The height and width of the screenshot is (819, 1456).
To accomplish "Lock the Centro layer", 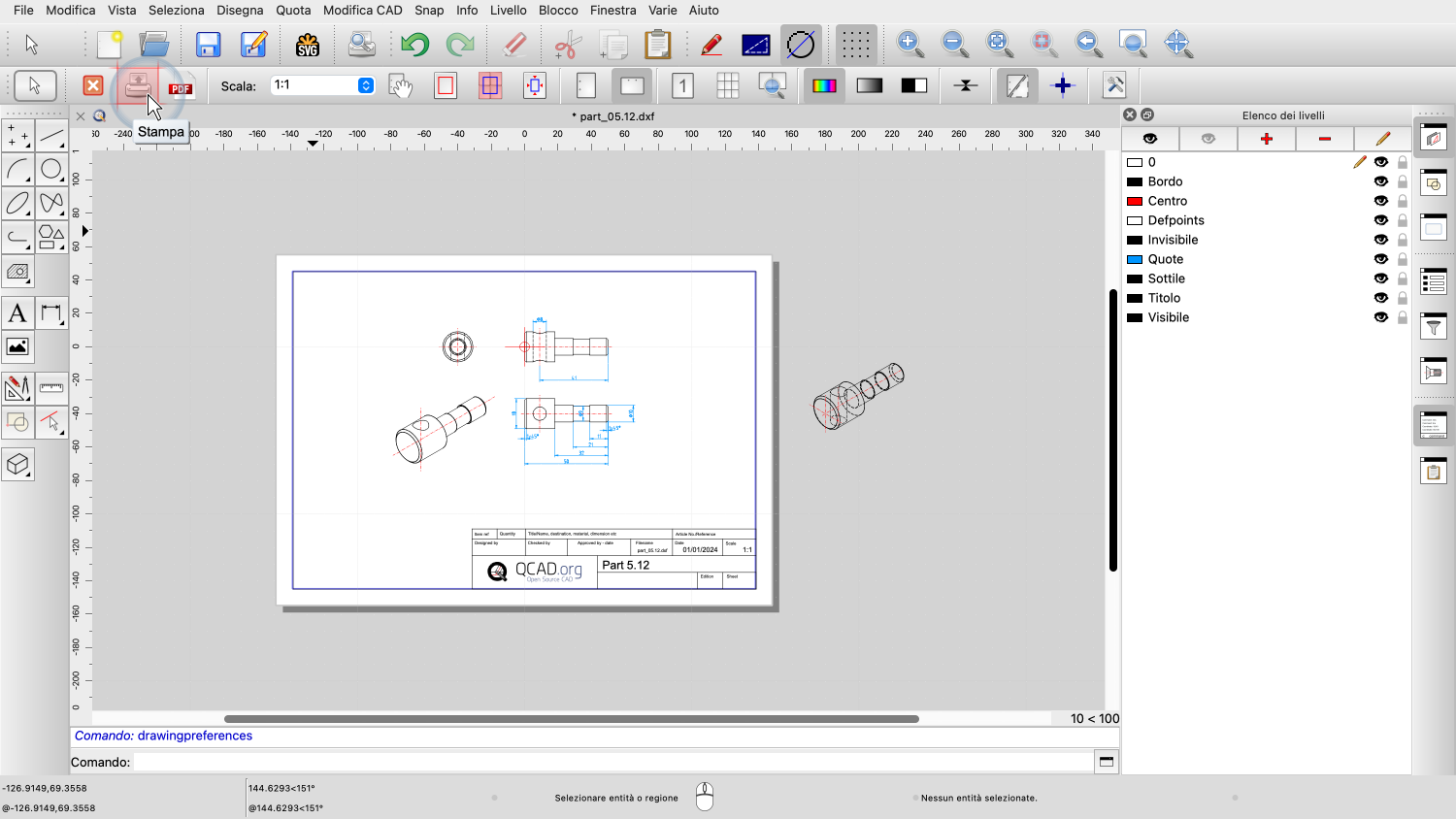I will coord(1402,201).
